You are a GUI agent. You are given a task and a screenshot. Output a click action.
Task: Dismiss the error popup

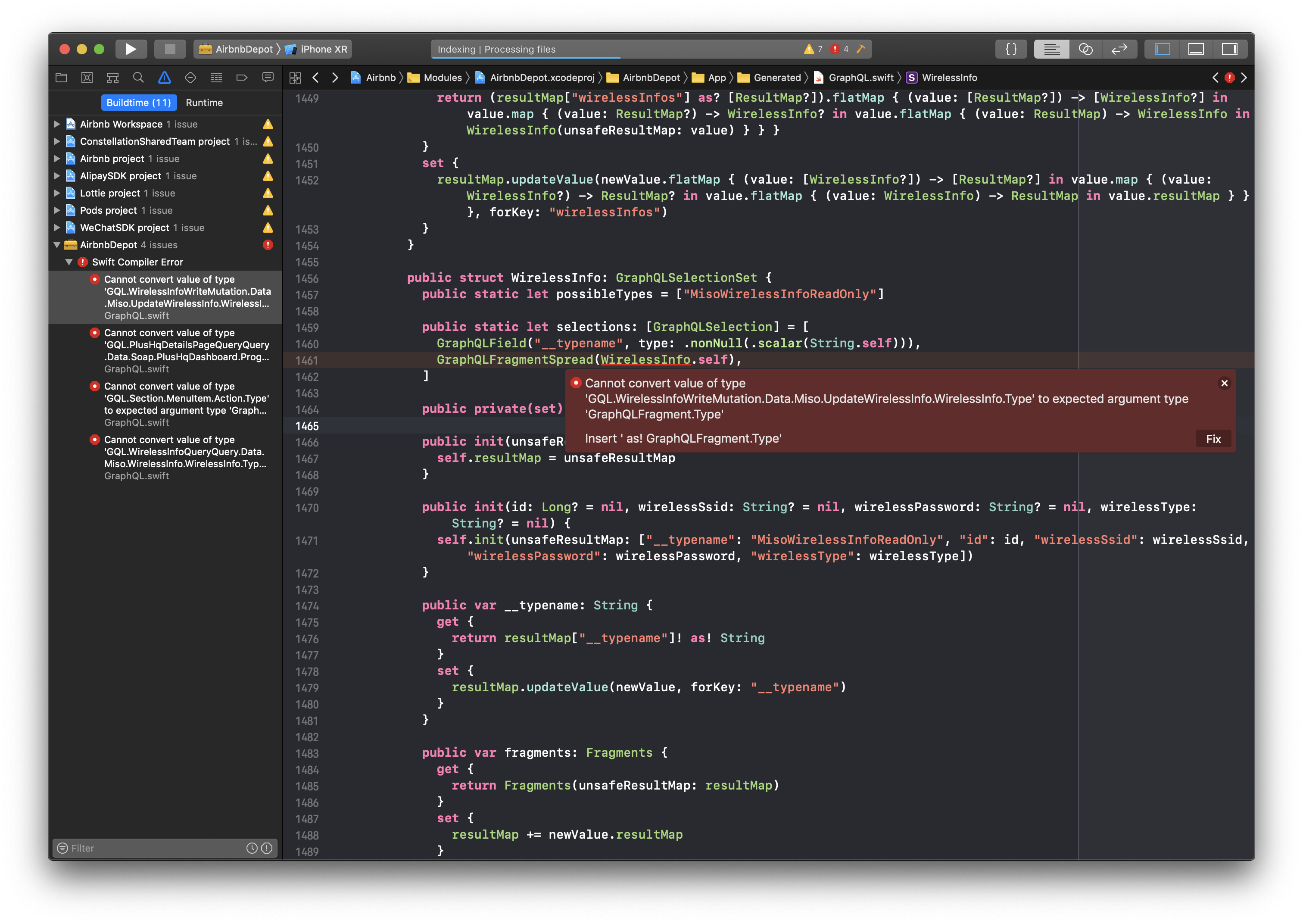1225,383
